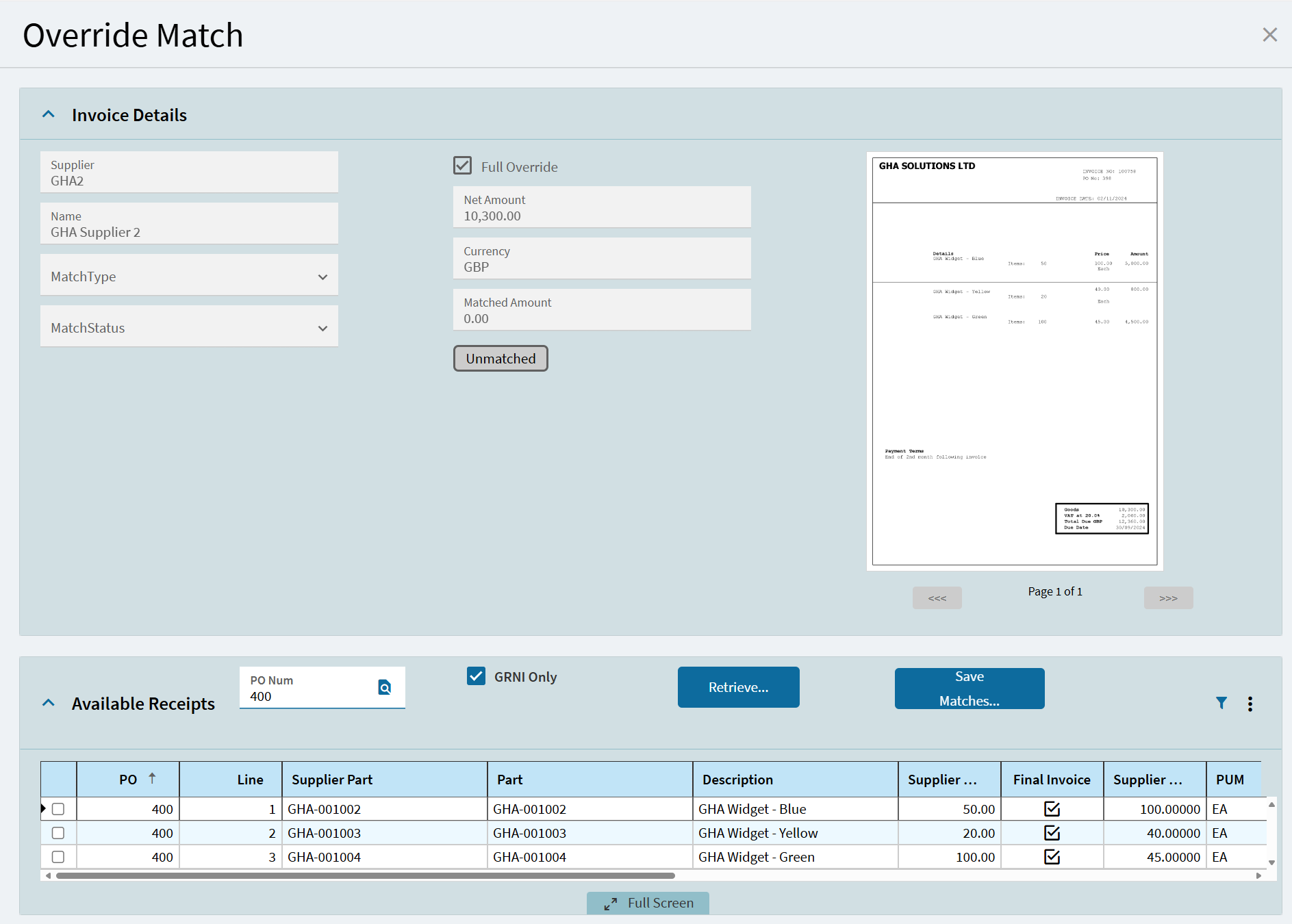Close the Override Match dialog
The width and height of the screenshot is (1292, 924).
pyautogui.click(x=1269, y=35)
